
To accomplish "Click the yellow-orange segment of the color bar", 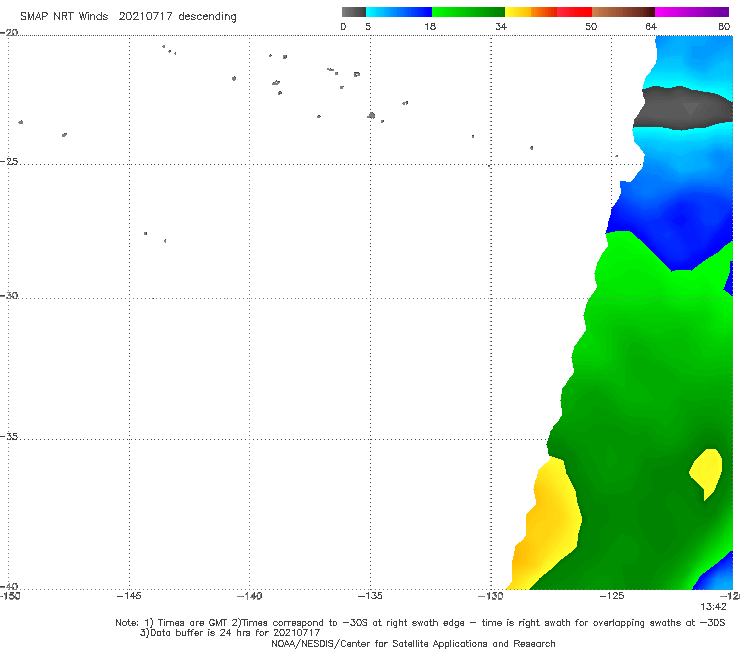I will 530,12.
